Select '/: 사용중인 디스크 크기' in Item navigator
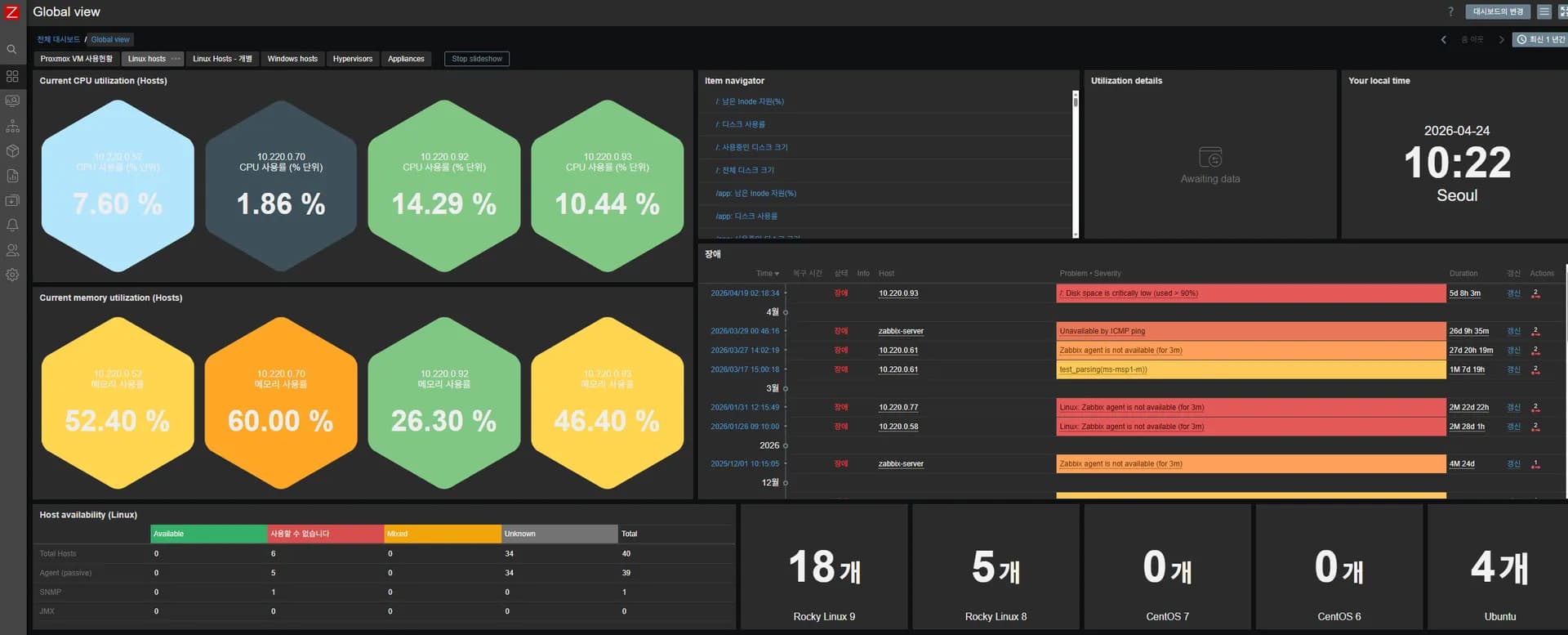1568x635 pixels. tap(752, 148)
